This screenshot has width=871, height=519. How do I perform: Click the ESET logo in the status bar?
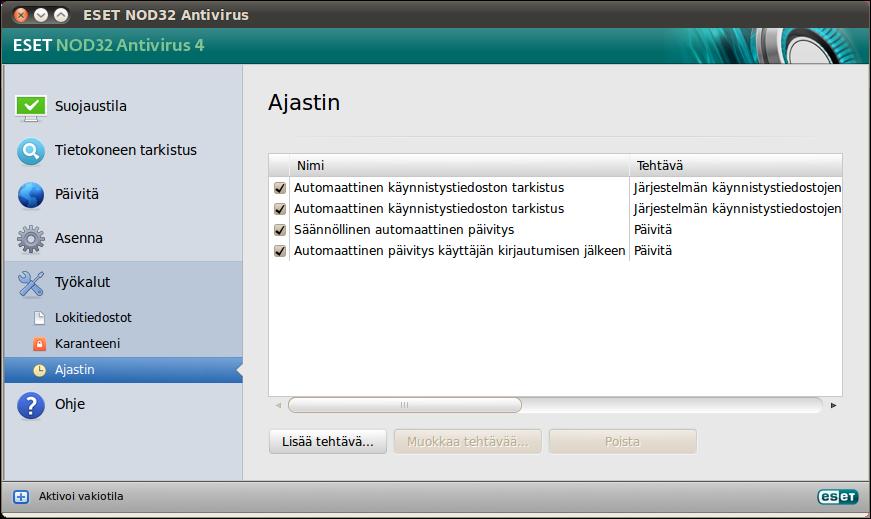(x=838, y=496)
